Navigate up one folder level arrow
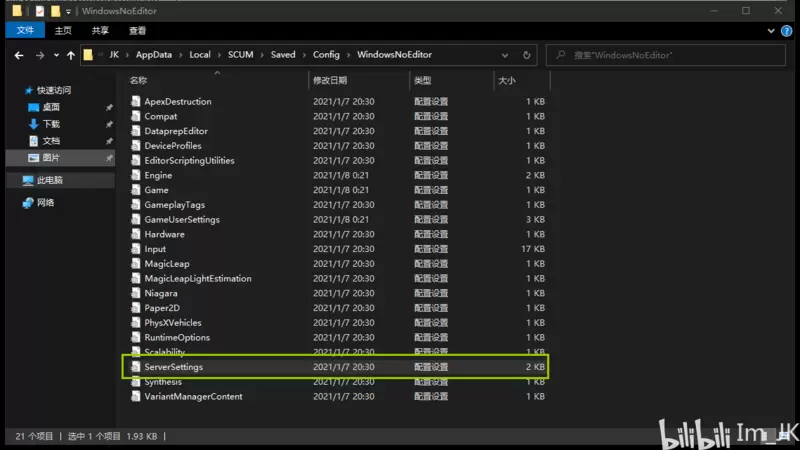The width and height of the screenshot is (800, 450). coord(70,55)
